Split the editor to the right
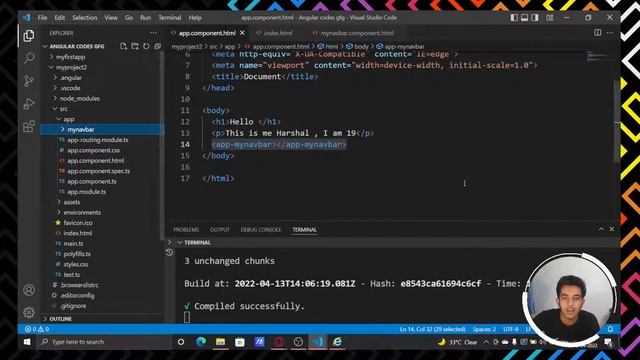 (x=597, y=33)
